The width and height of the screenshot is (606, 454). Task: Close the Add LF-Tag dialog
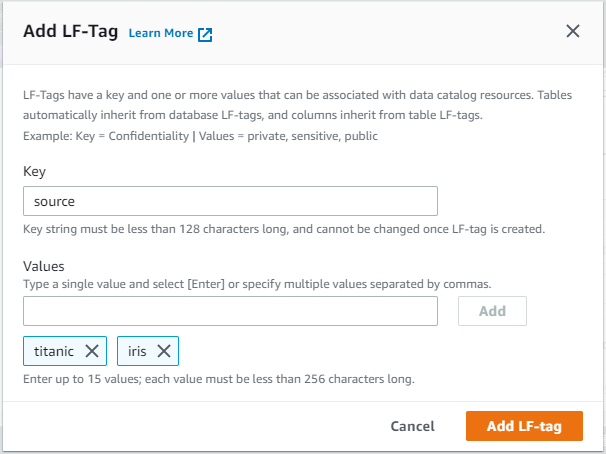[573, 31]
